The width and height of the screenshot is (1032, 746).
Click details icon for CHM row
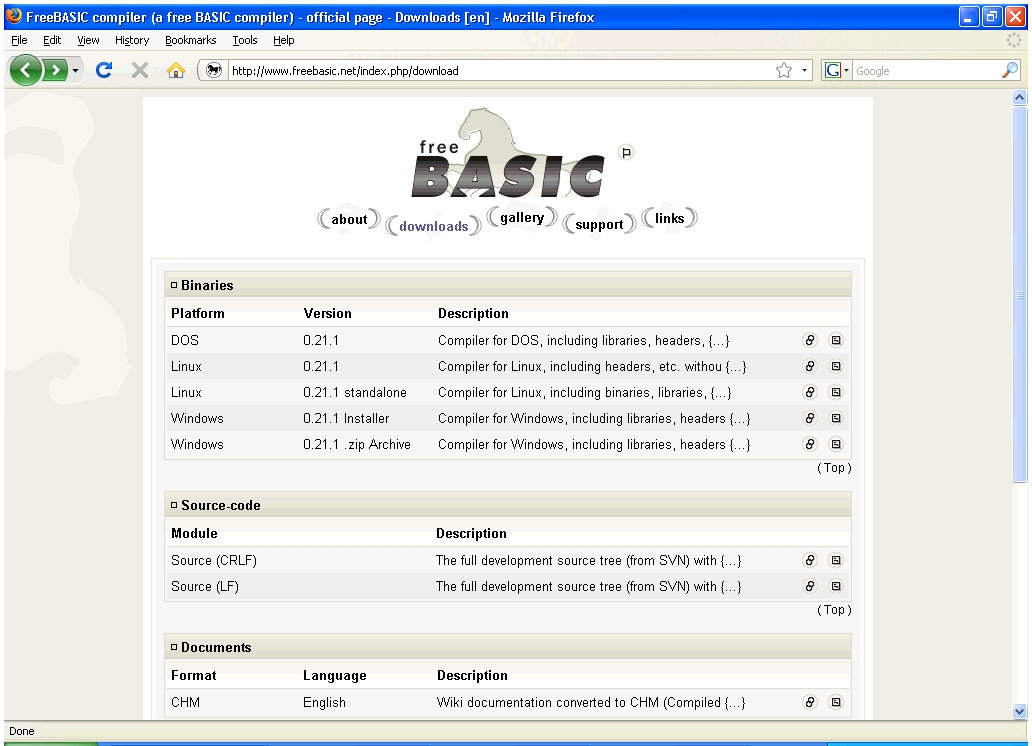[836, 702]
